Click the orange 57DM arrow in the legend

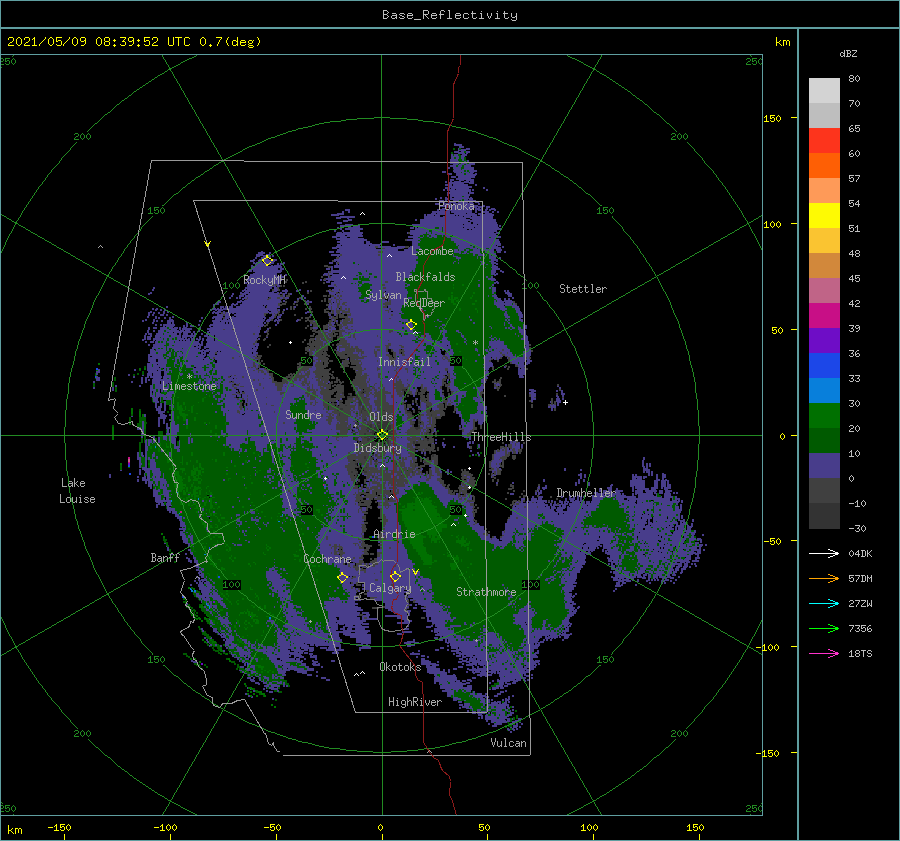pyautogui.click(x=824, y=579)
